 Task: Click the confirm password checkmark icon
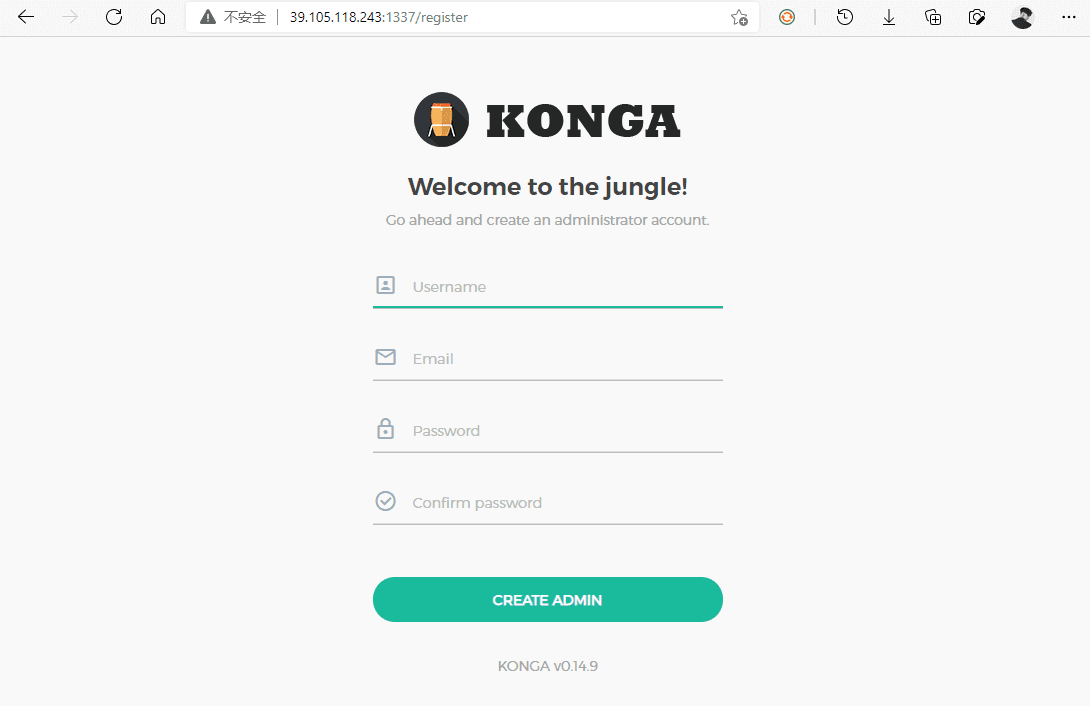[386, 501]
